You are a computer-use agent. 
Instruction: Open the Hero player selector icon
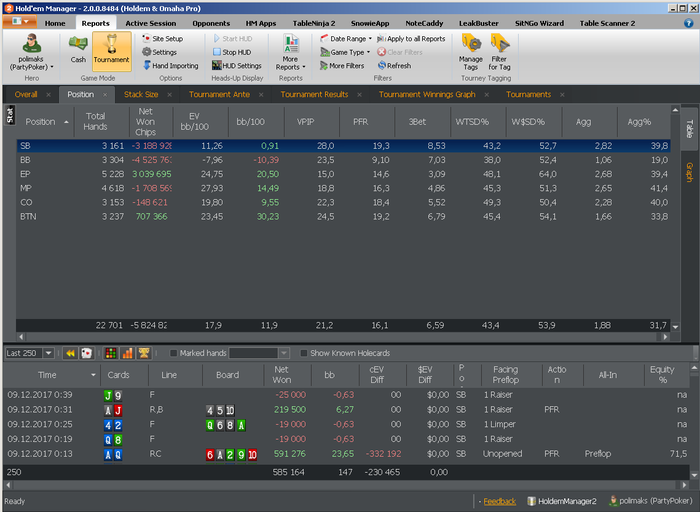pyautogui.click(x=31, y=44)
